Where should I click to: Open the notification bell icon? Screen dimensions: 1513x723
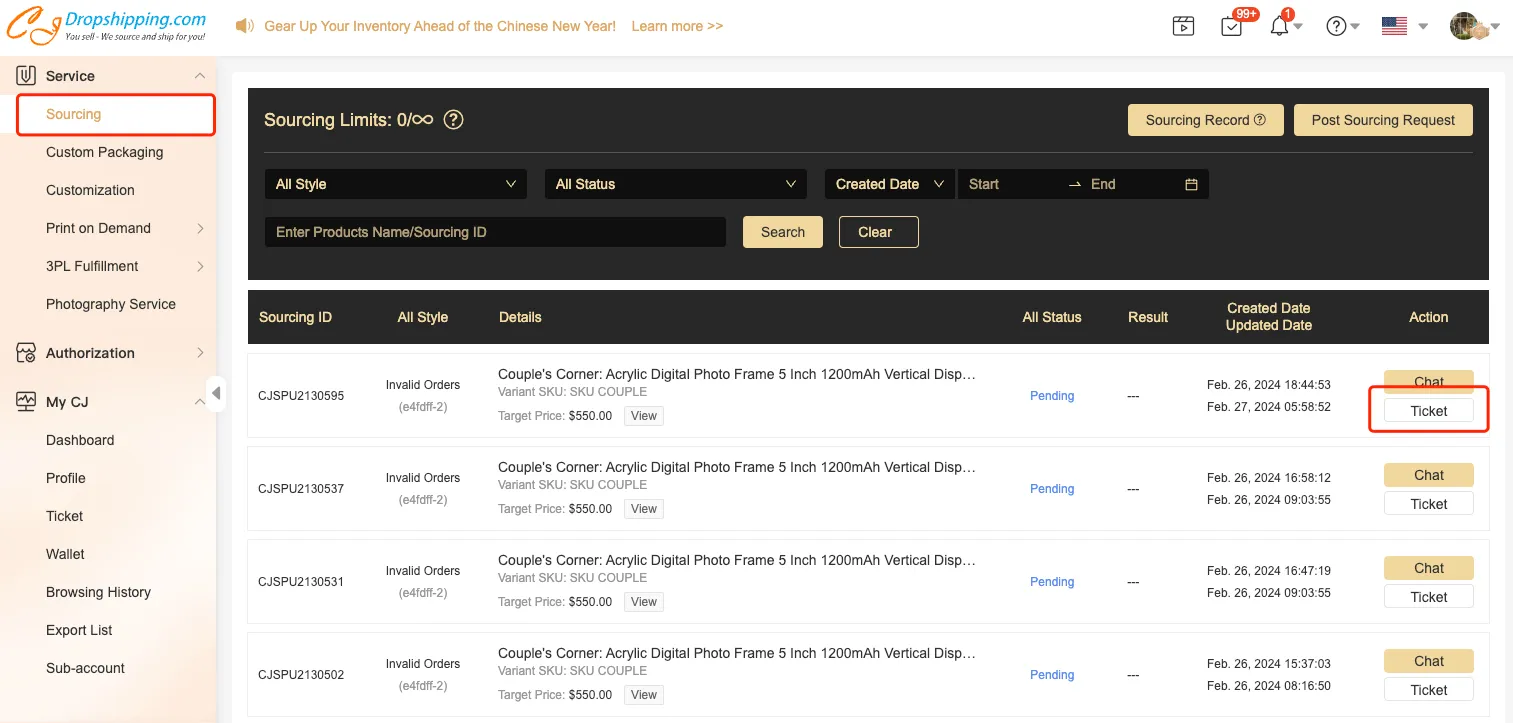[1279, 27]
